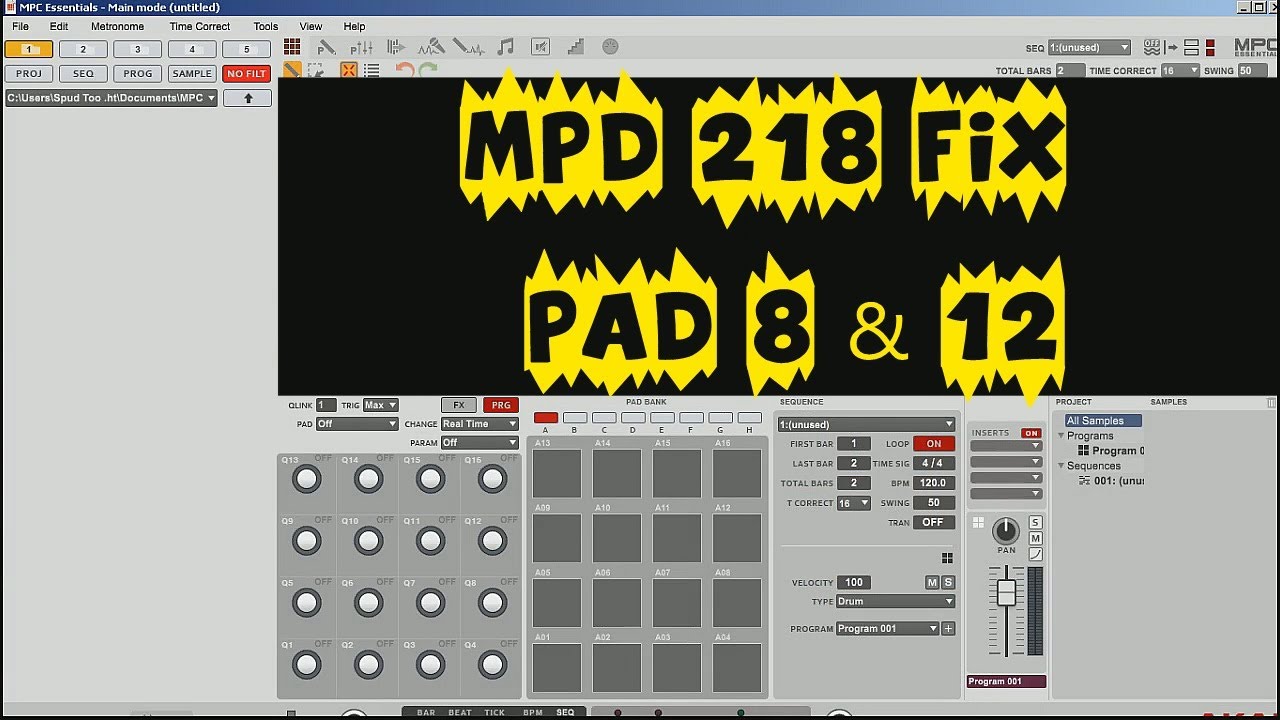The height and width of the screenshot is (720, 1280).
Task: Select the dashed marquee selection tool
Action: tap(316, 70)
